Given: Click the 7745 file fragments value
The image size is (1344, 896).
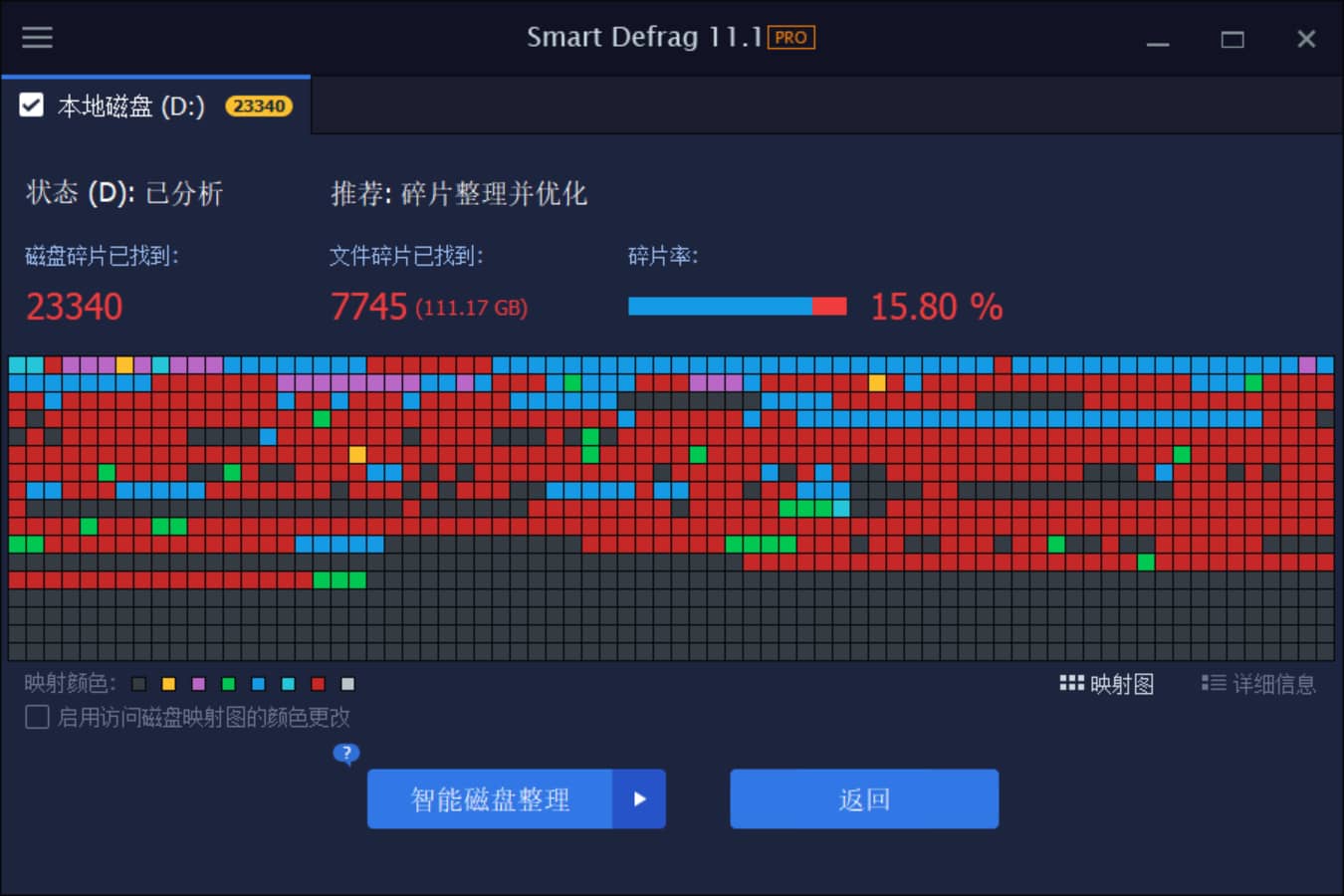Looking at the screenshot, I should [368, 307].
